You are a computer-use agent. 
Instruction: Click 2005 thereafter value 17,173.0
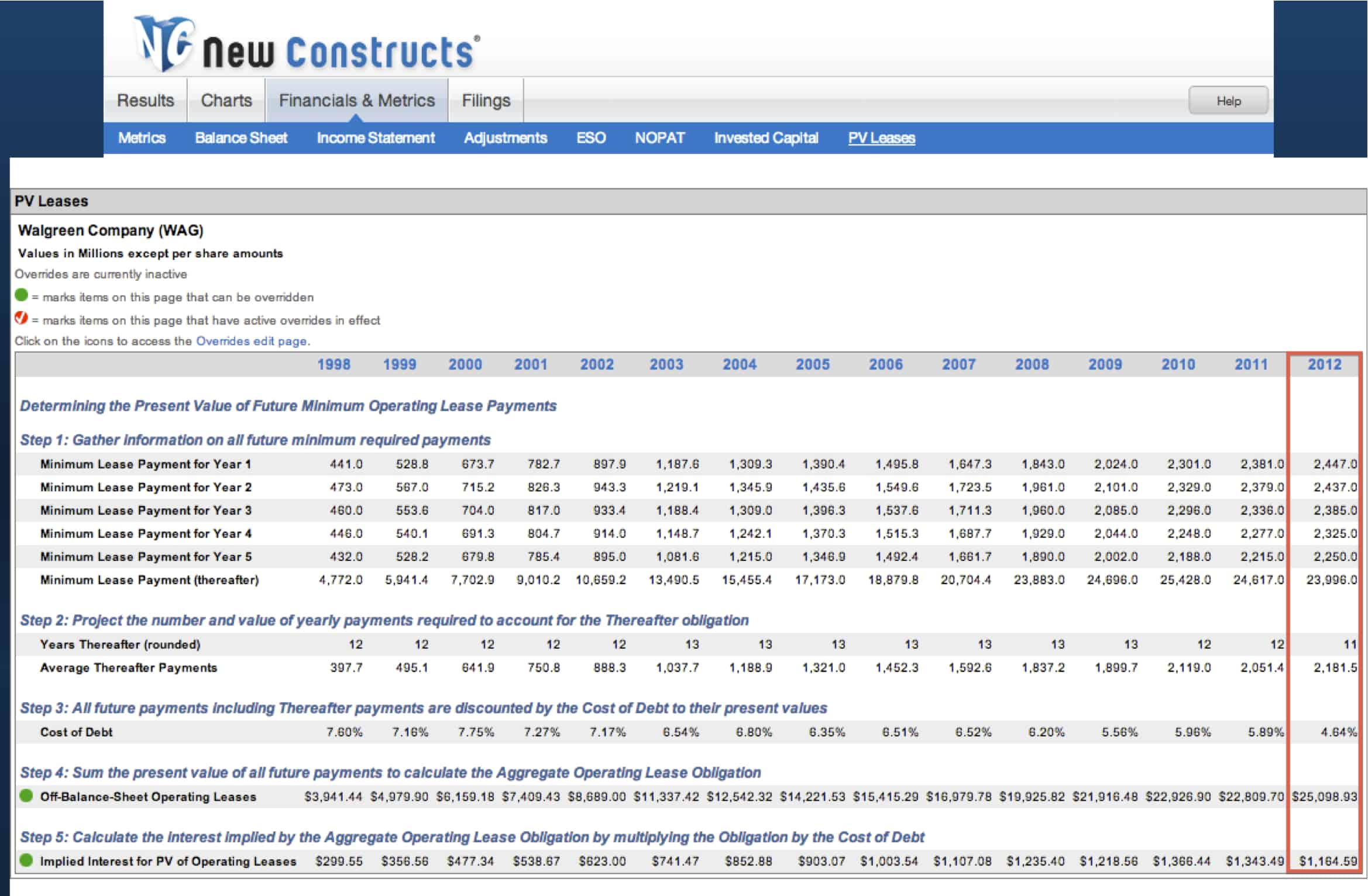(820, 580)
